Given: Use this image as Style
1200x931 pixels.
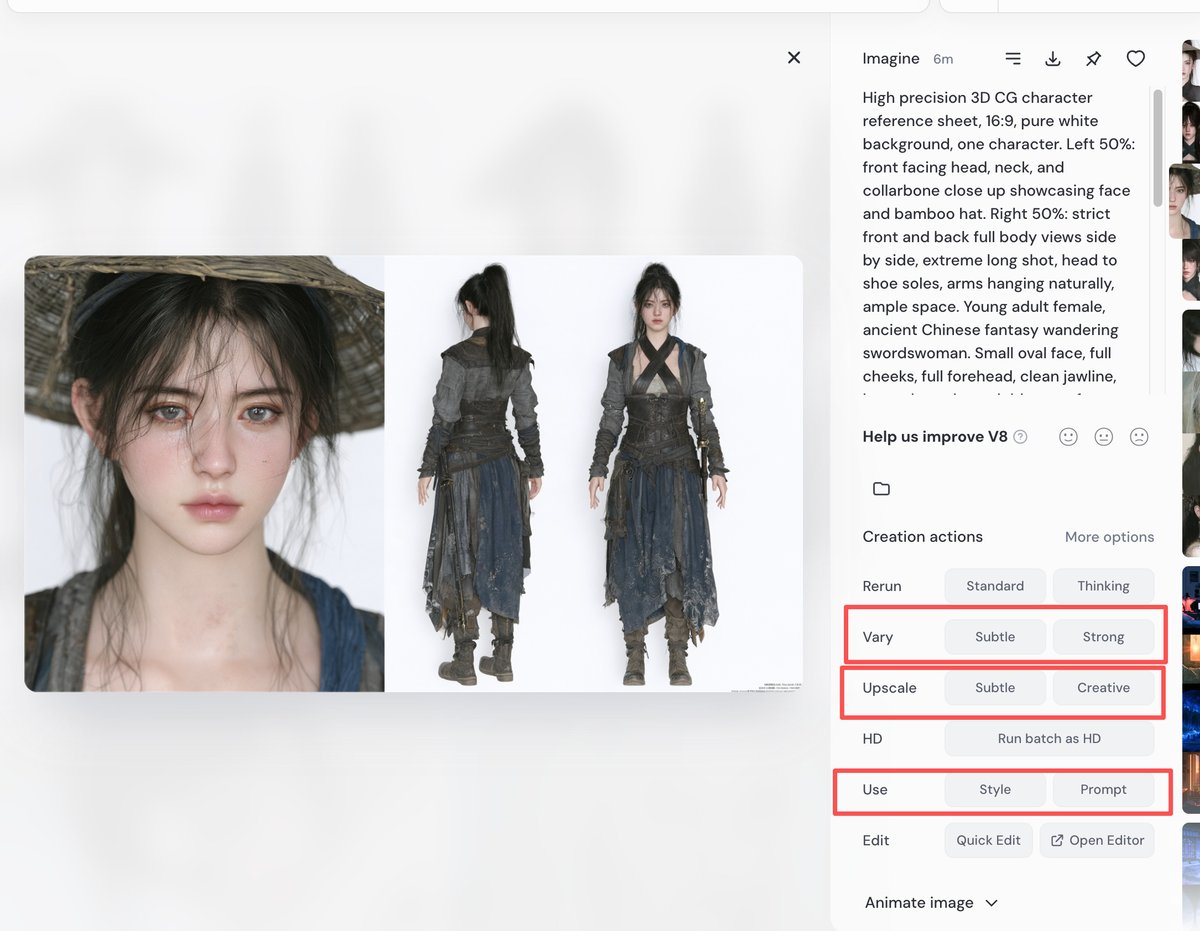Looking at the screenshot, I should click(995, 790).
